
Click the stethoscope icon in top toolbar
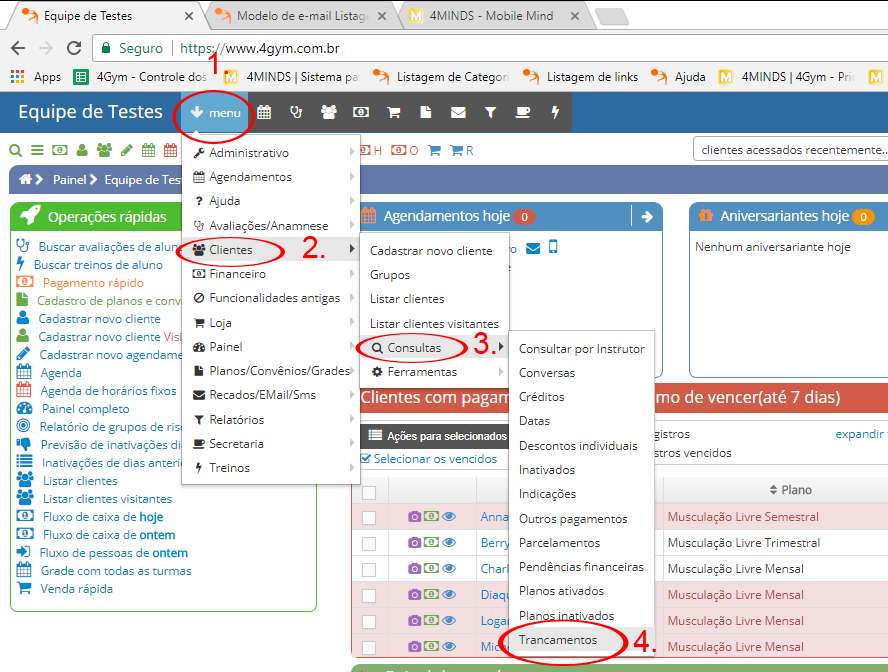pyautogui.click(x=296, y=113)
